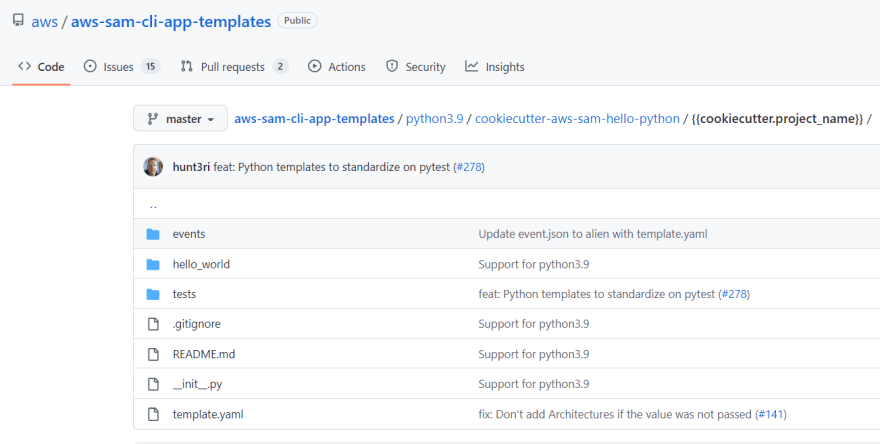Open commit 'Update event.json to alien with template.yaml'
880x444 pixels.
[x=593, y=234]
